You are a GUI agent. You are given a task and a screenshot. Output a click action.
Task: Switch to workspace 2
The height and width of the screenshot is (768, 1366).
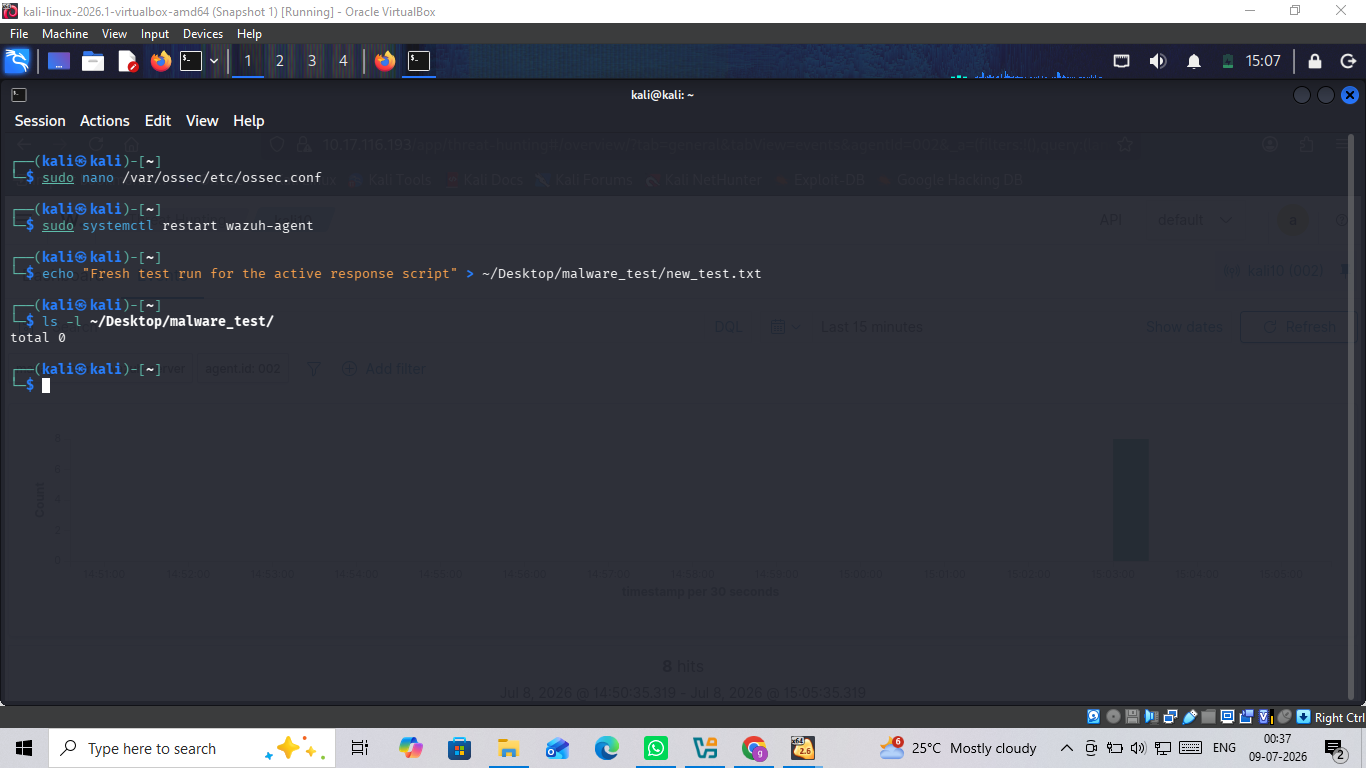click(x=280, y=61)
